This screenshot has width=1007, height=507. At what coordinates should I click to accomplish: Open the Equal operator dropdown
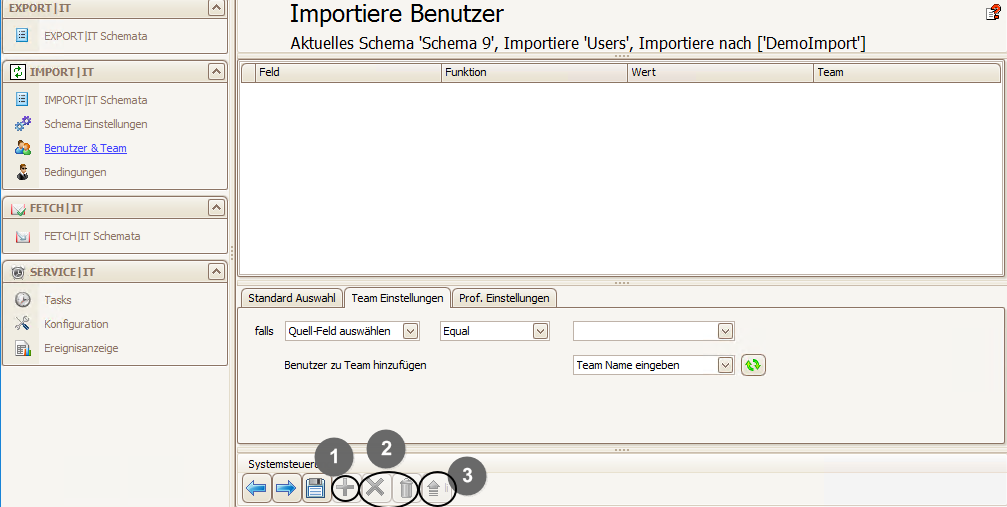(x=541, y=331)
